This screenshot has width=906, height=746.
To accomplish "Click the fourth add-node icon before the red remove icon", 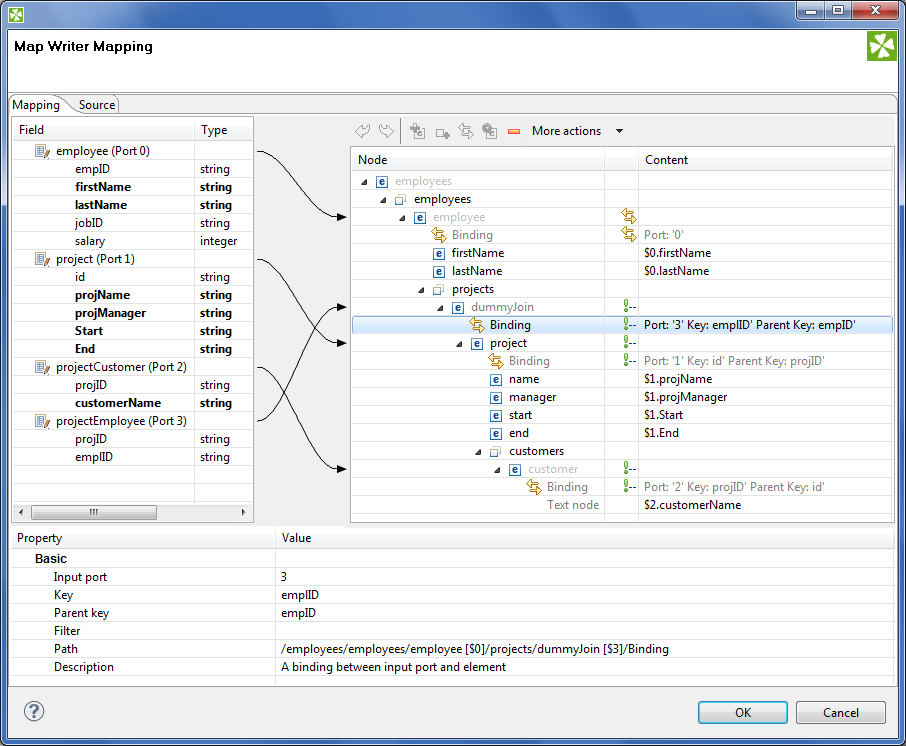I will [x=489, y=131].
